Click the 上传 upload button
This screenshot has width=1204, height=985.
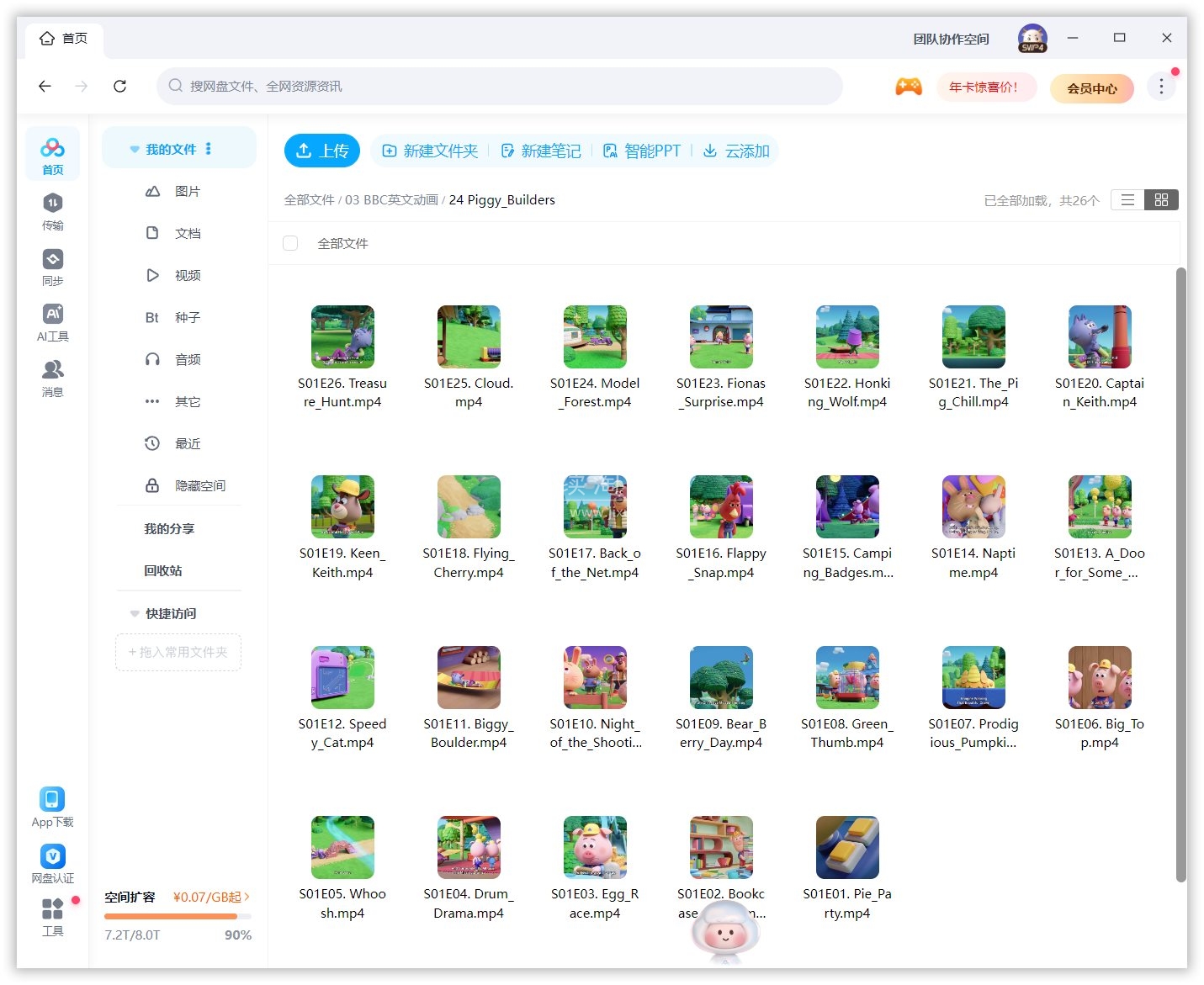click(322, 151)
